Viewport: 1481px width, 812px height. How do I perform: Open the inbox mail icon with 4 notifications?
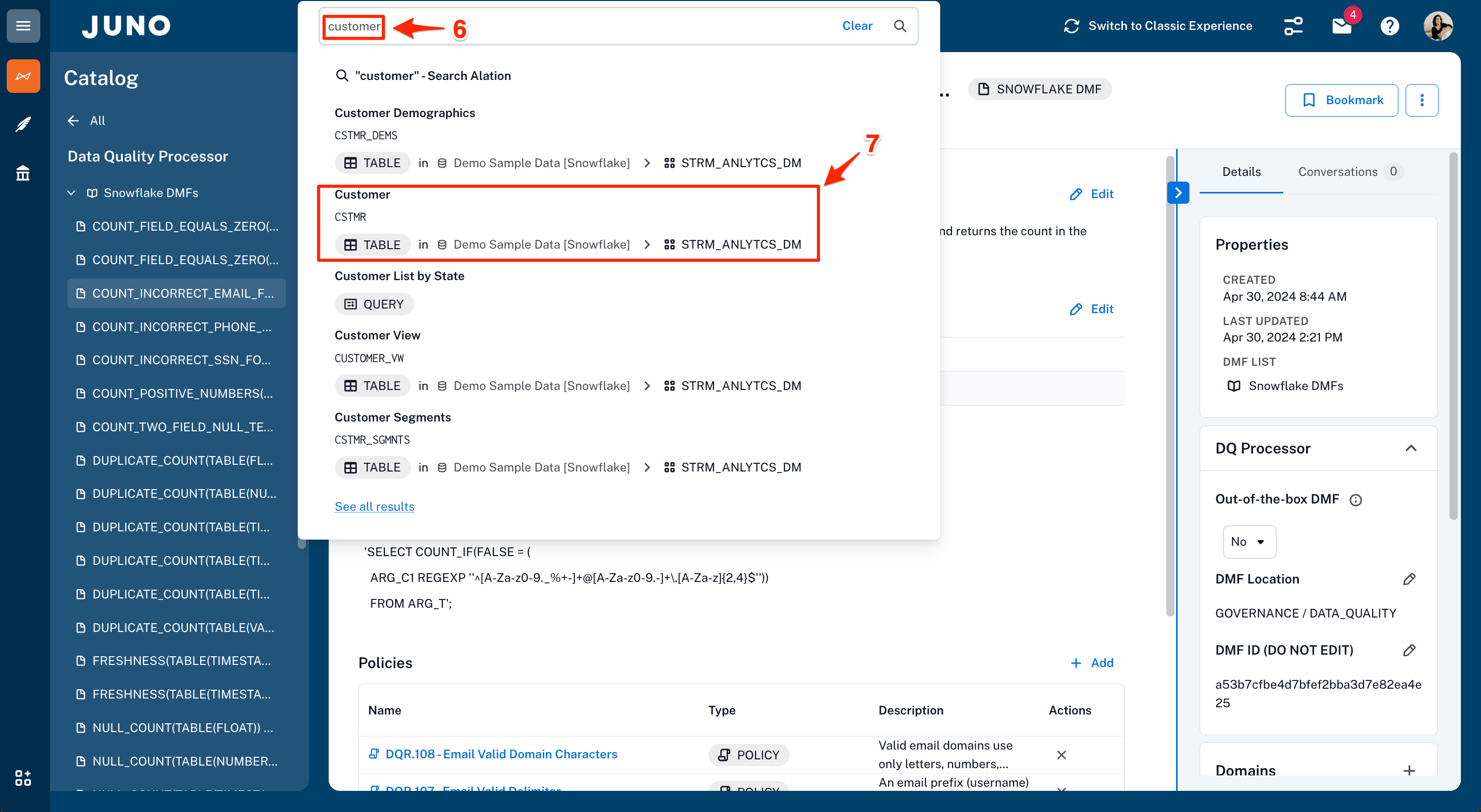pyautogui.click(x=1341, y=26)
